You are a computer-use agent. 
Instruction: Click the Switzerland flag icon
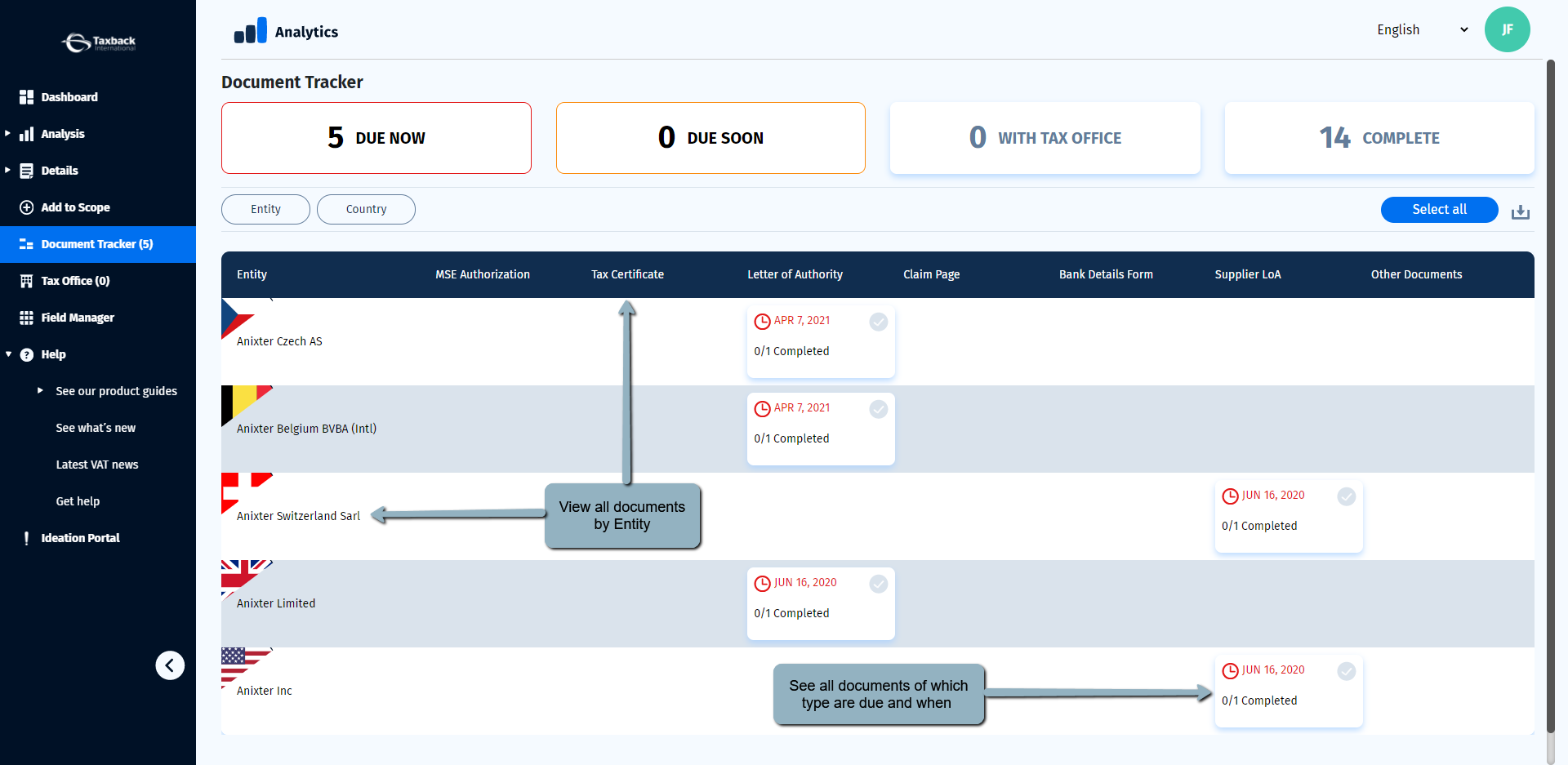[246, 492]
